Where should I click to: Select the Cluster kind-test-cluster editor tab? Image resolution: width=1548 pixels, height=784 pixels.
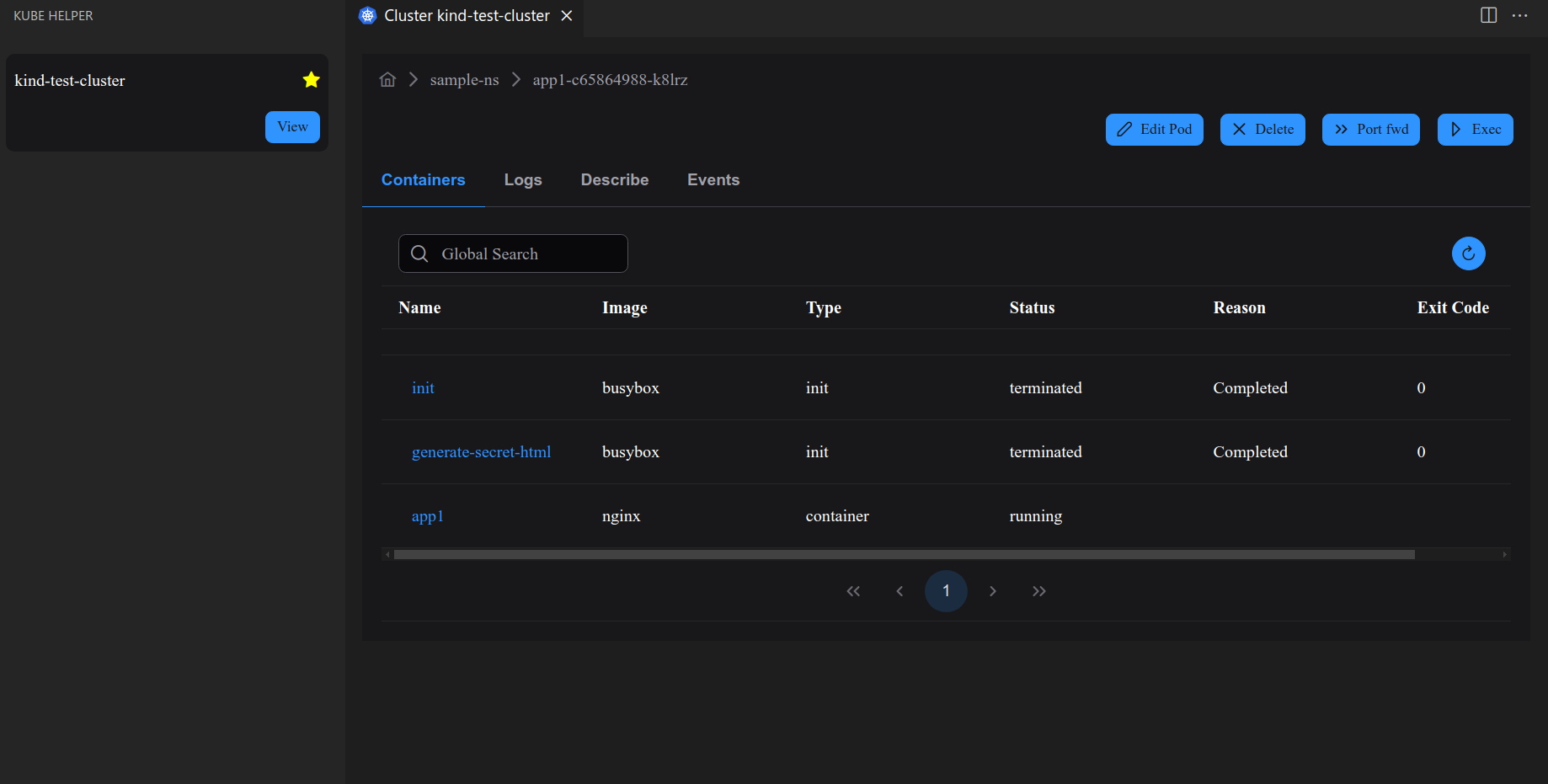click(464, 16)
